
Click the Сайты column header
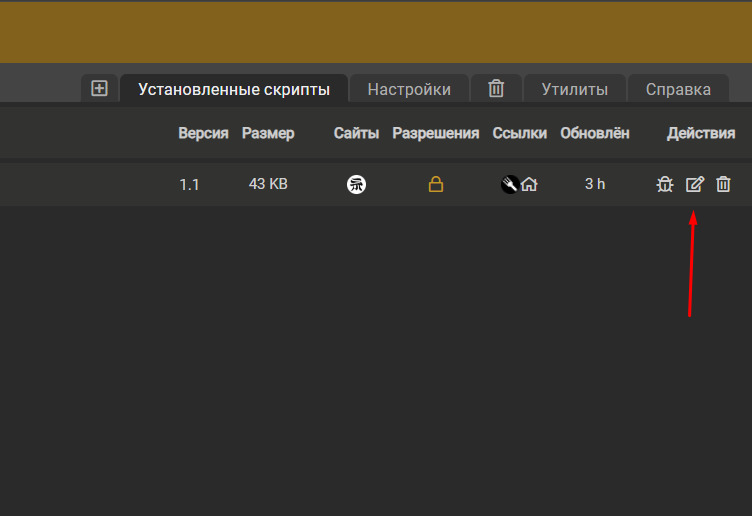coord(356,133)
